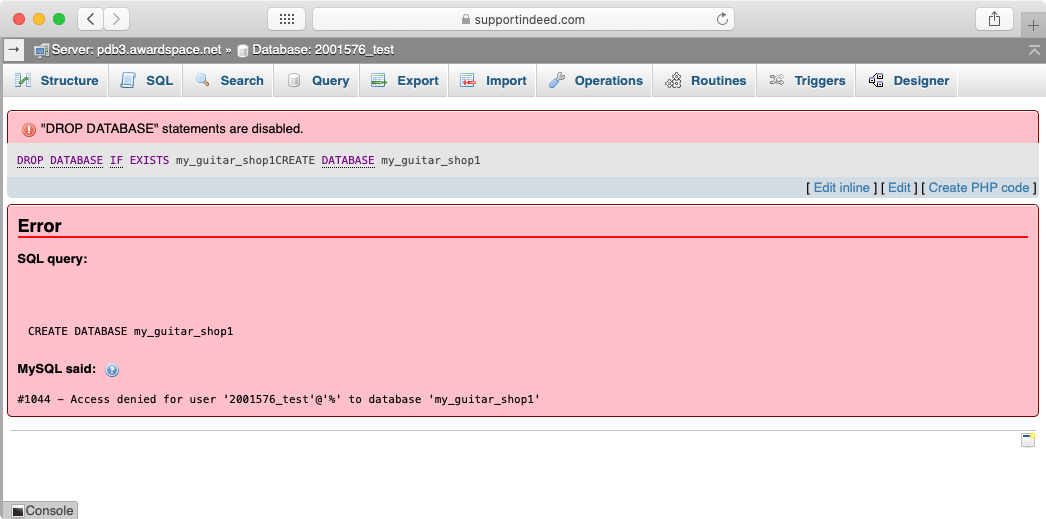The width and height of the screenshot is (1046, 519).
Task: Open the Designer tab
Action: pos(908,81)
